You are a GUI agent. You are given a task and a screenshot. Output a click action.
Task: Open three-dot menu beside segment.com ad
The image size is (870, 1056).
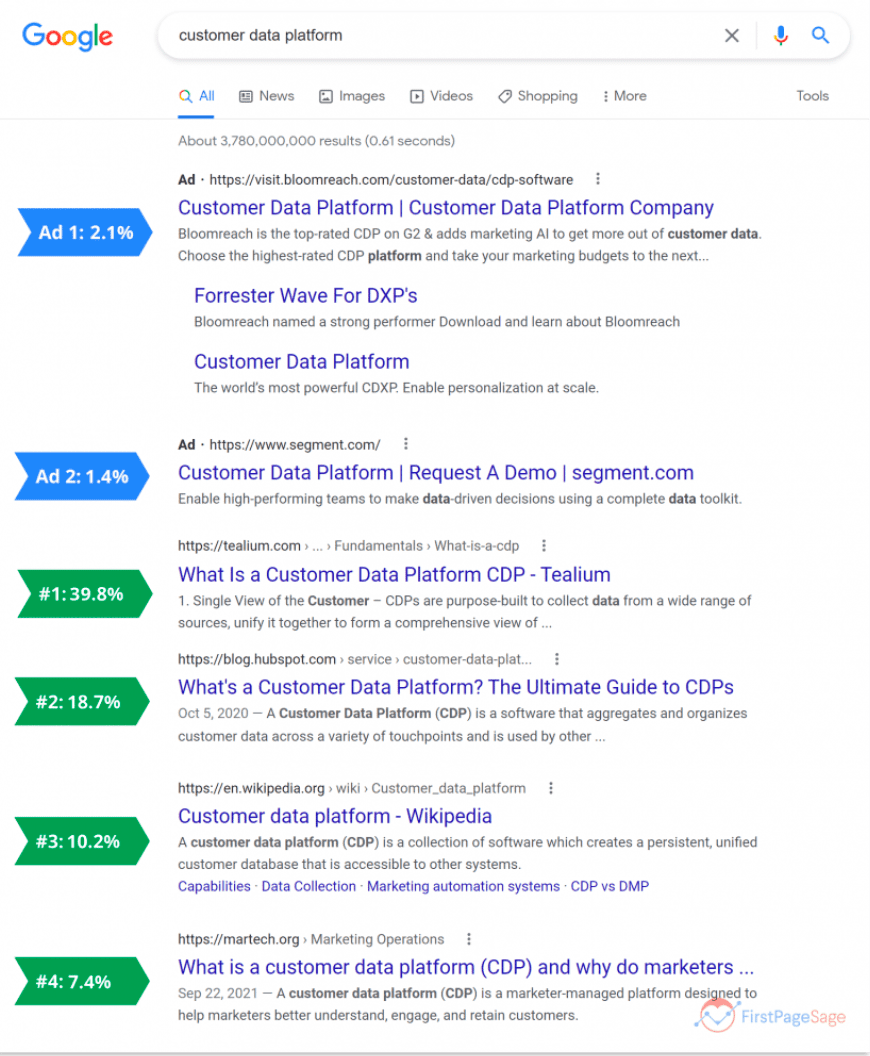(405, 444)
